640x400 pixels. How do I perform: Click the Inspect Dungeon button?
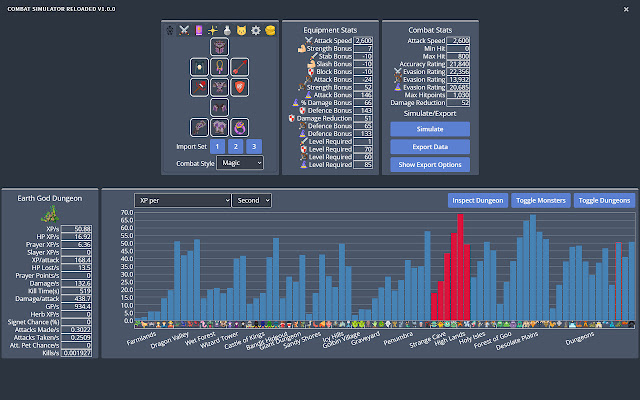click(x=478, y=200)
